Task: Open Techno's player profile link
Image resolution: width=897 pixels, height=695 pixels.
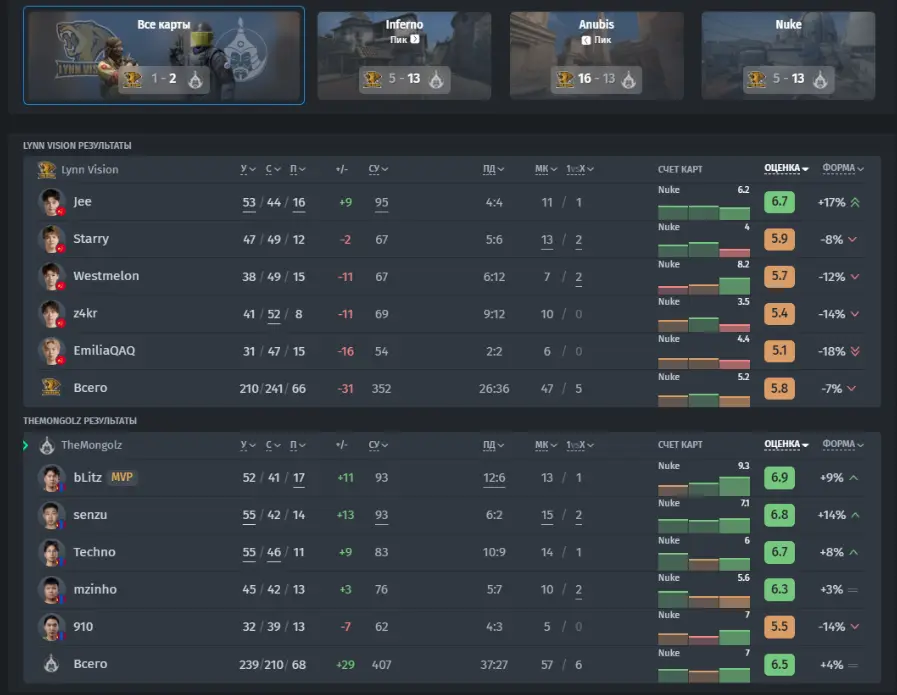Action: 94,552
